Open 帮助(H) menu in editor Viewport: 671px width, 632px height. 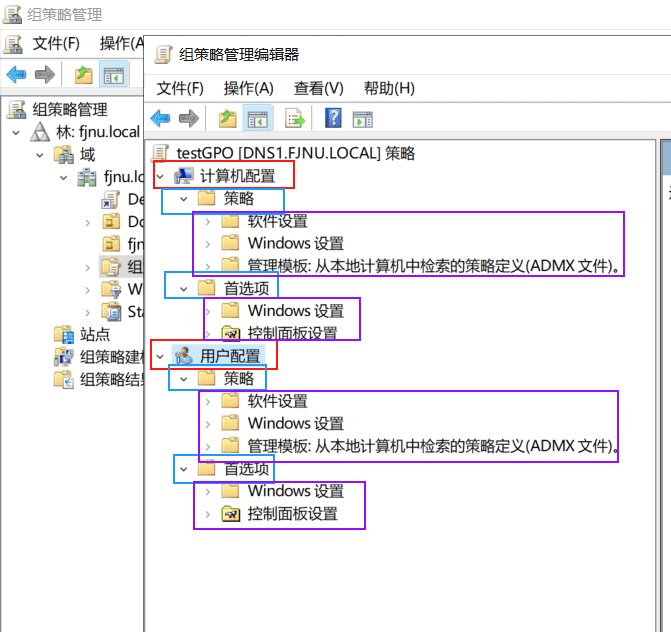pyautogui.click(x=389, y=88)
